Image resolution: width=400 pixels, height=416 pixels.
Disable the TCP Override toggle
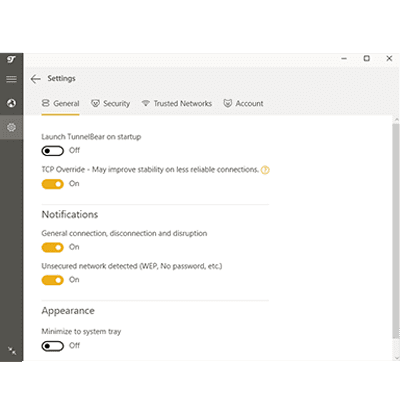click(x=53, y=184)
